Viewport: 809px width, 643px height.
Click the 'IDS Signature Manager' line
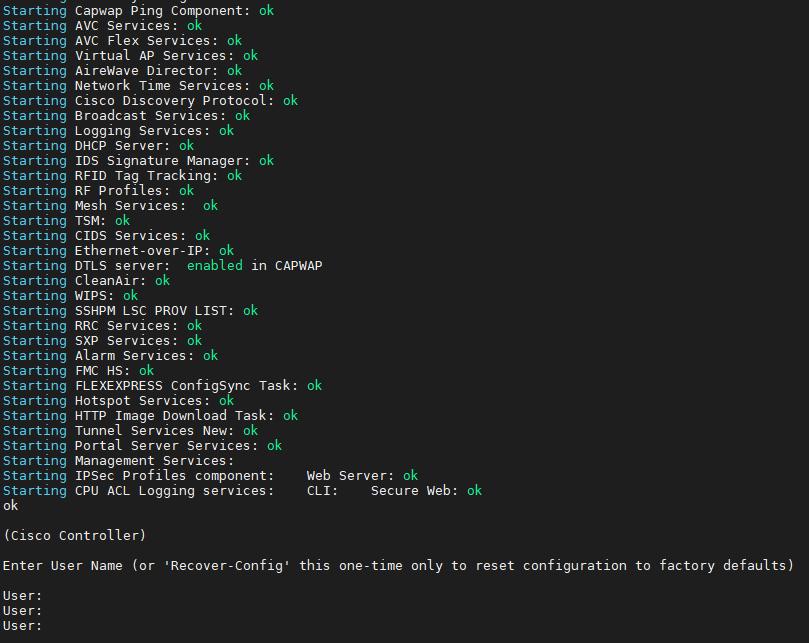click(x=138, y=161)
